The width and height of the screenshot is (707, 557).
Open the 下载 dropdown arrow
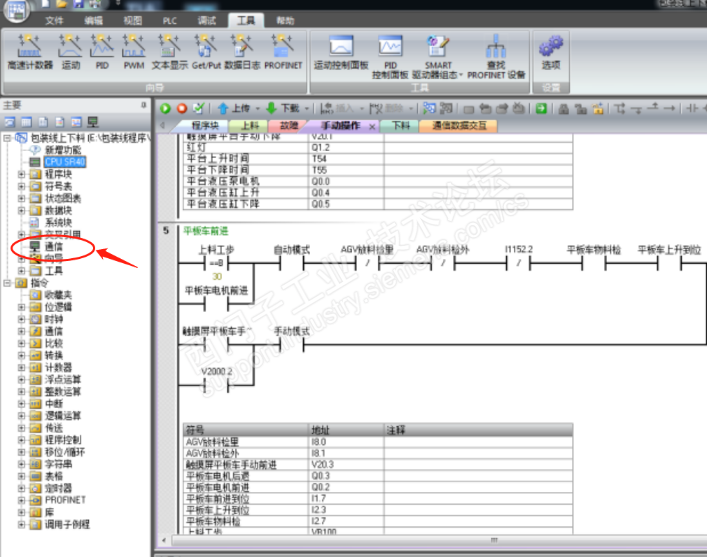pos(307,109)
